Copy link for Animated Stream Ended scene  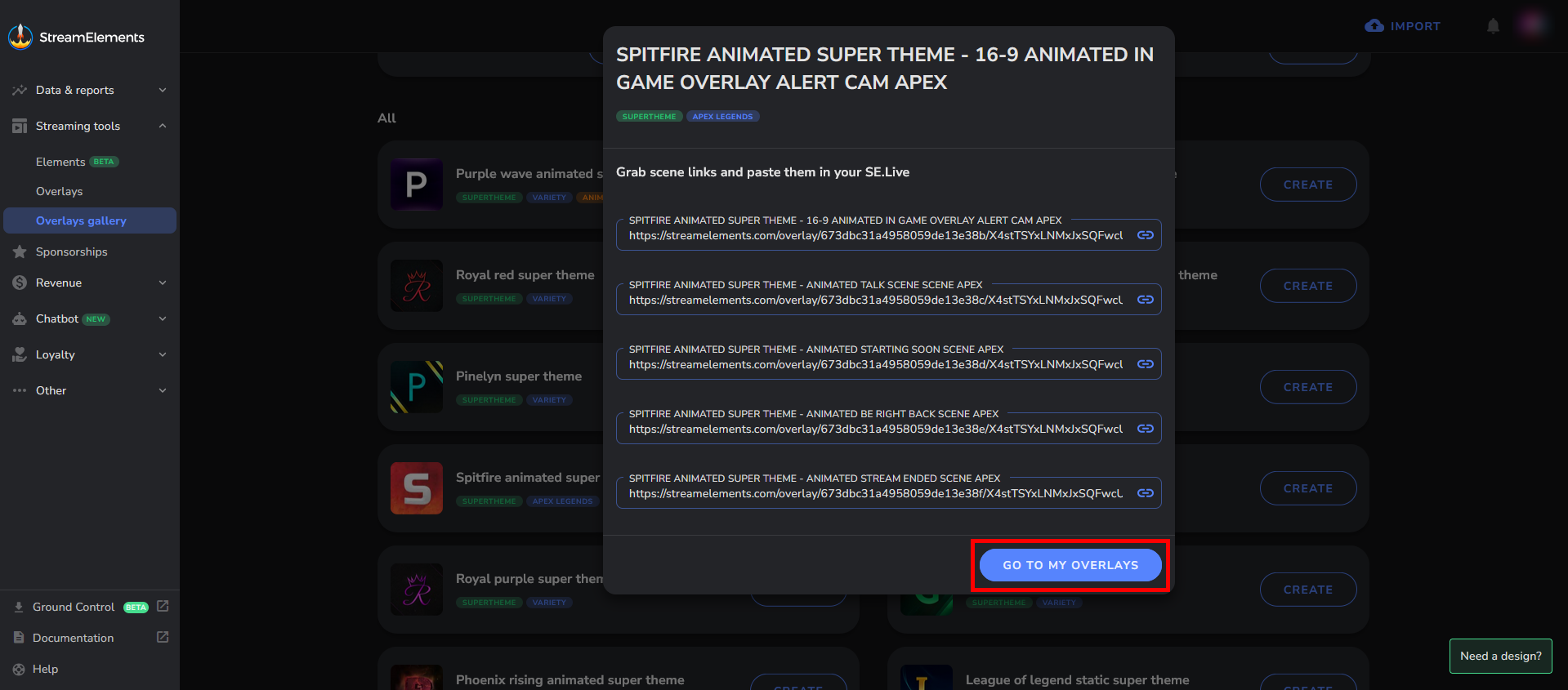tap(1146, 493)
